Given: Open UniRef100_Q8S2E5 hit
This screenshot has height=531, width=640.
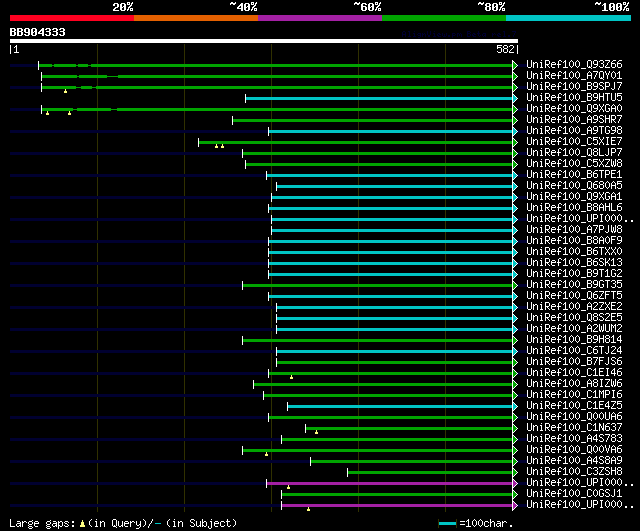Looking at the screenshot, I should coord(574,318).
